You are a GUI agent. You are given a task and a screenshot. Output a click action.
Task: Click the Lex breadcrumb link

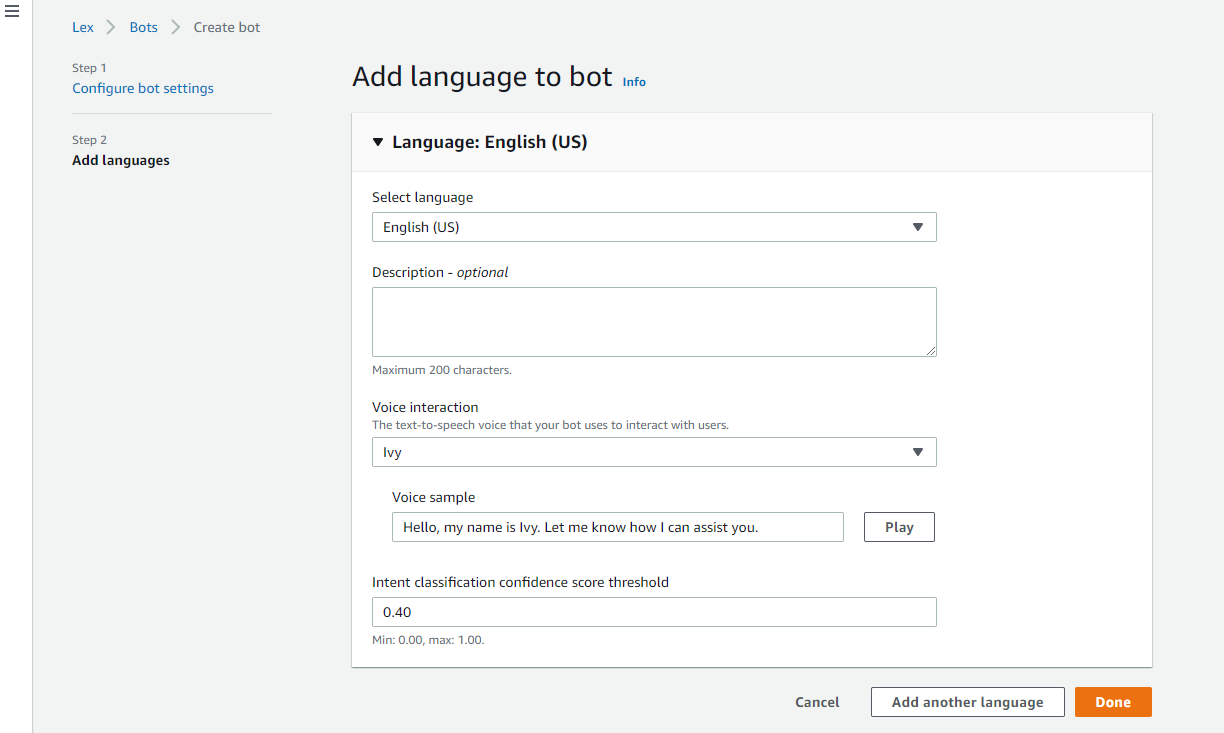[x=83, y=27]
